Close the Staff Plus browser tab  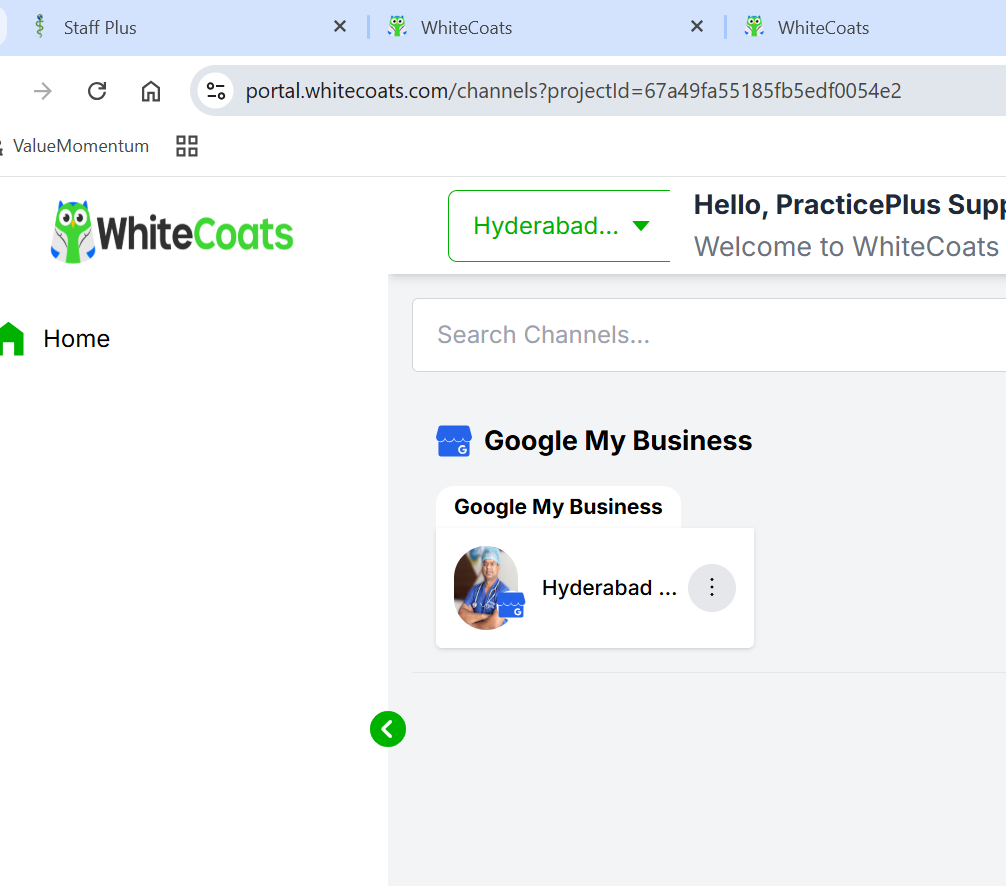340,27
